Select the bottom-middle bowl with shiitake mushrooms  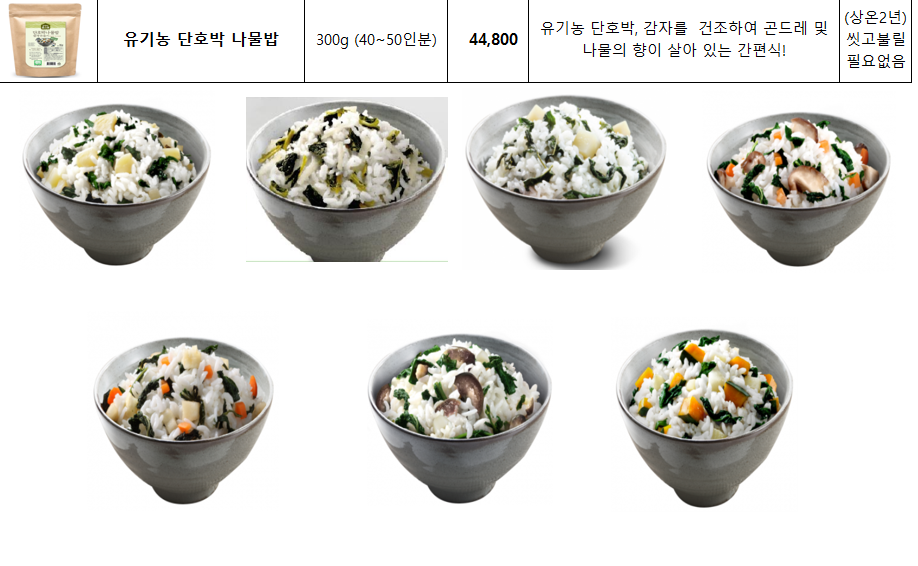point(460,419)
